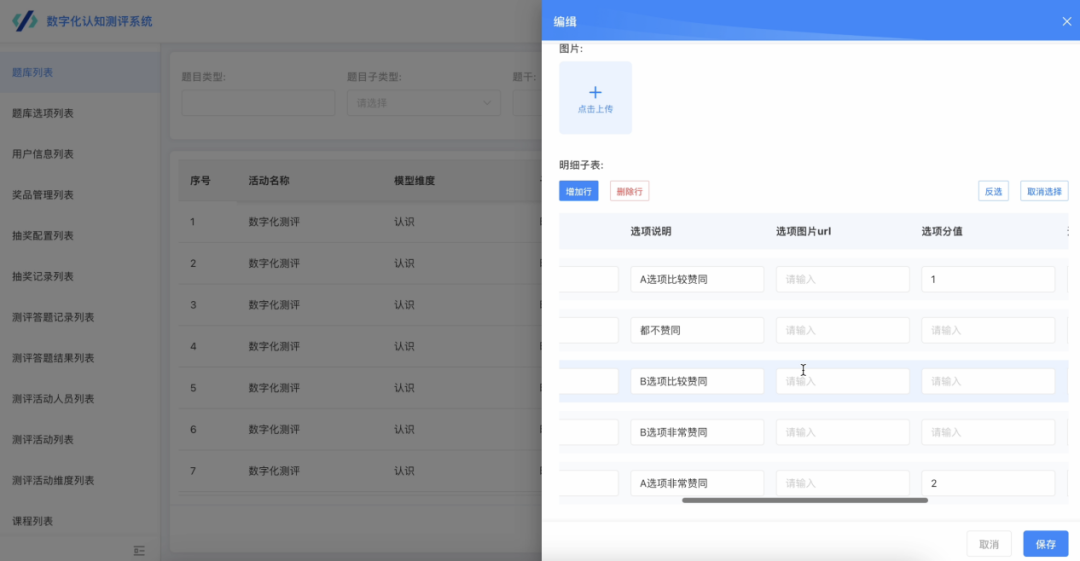
Task: Click image url field for A选项比较赞同
Action: pos(842,279)
